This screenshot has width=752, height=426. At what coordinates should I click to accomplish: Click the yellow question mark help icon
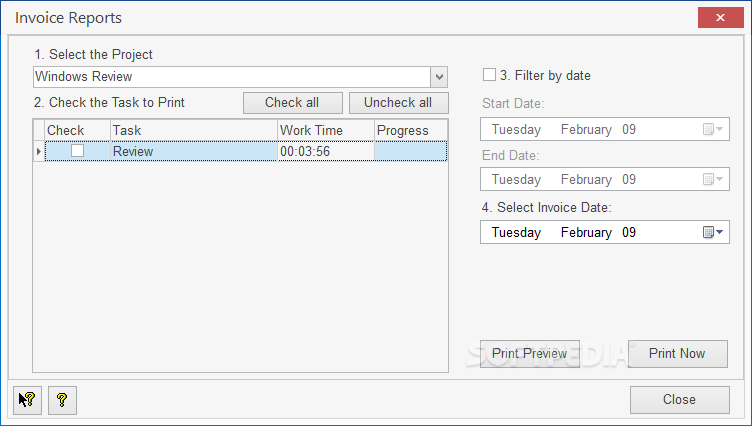(x=62, y=400)
